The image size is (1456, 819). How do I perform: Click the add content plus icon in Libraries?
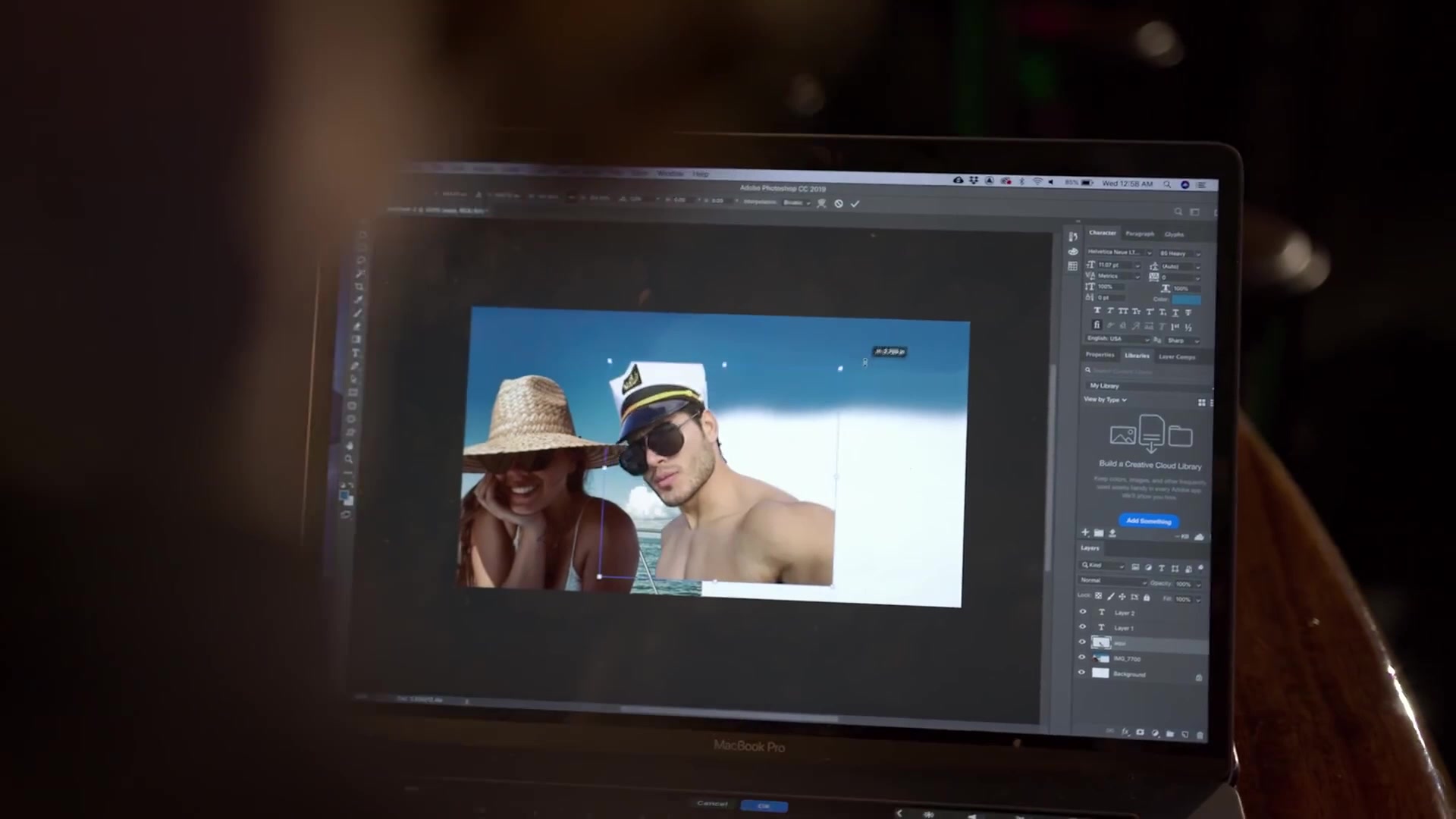coord(1085,532)
